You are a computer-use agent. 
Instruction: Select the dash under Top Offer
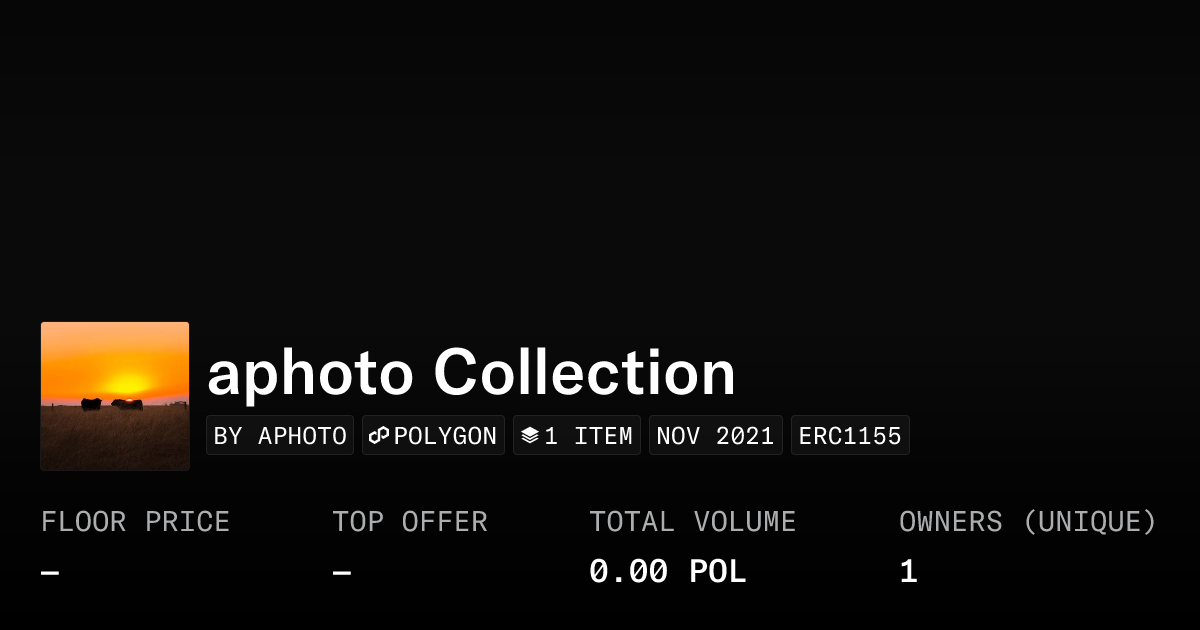342,573
